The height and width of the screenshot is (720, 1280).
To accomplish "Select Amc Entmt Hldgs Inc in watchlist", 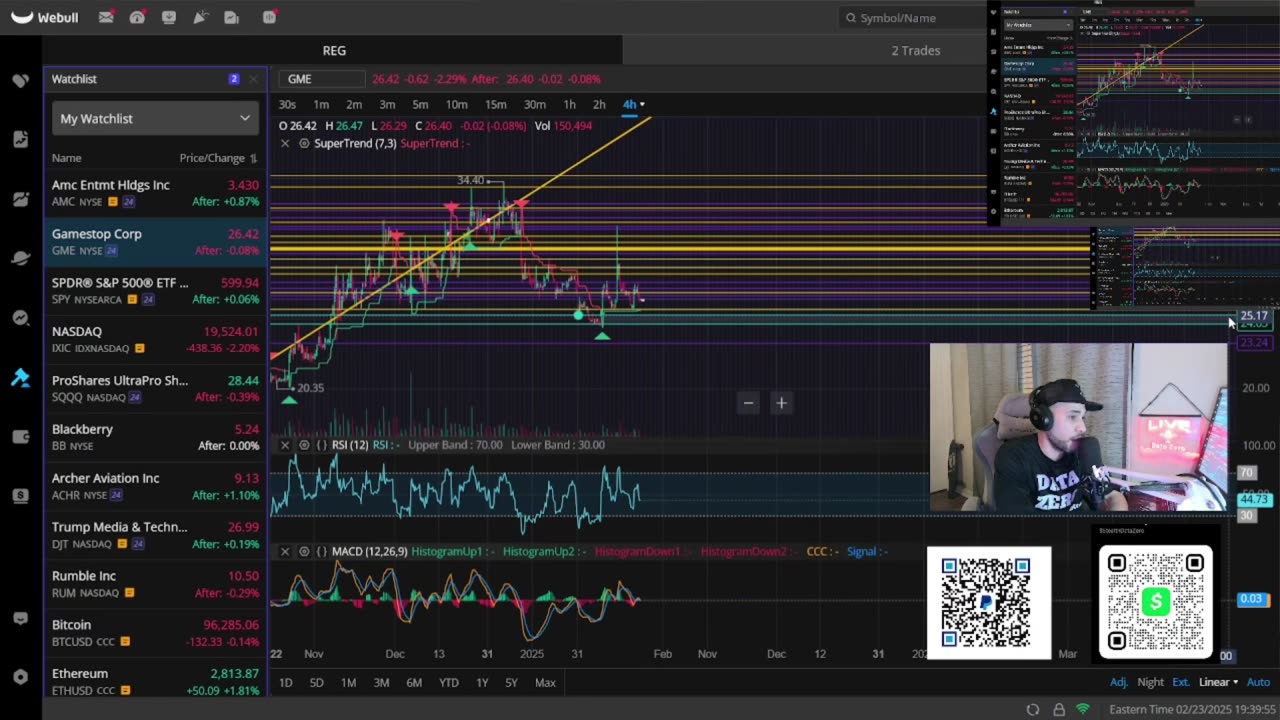I will pyautogui.click(x=155, y=193).
